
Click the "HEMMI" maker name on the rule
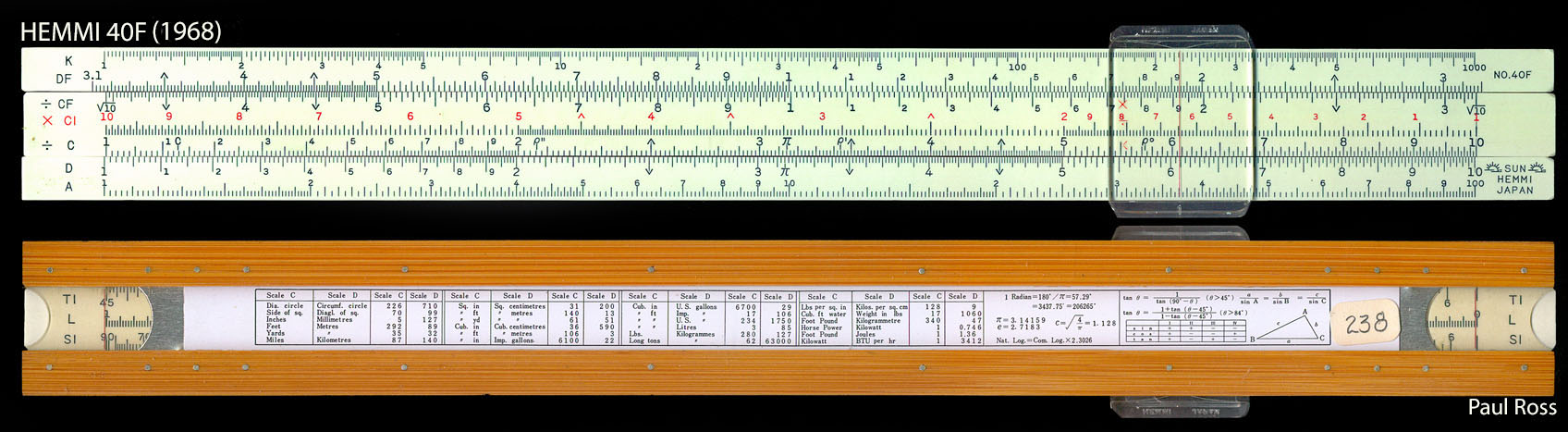pyautogui.click(x=1515, y=179)
